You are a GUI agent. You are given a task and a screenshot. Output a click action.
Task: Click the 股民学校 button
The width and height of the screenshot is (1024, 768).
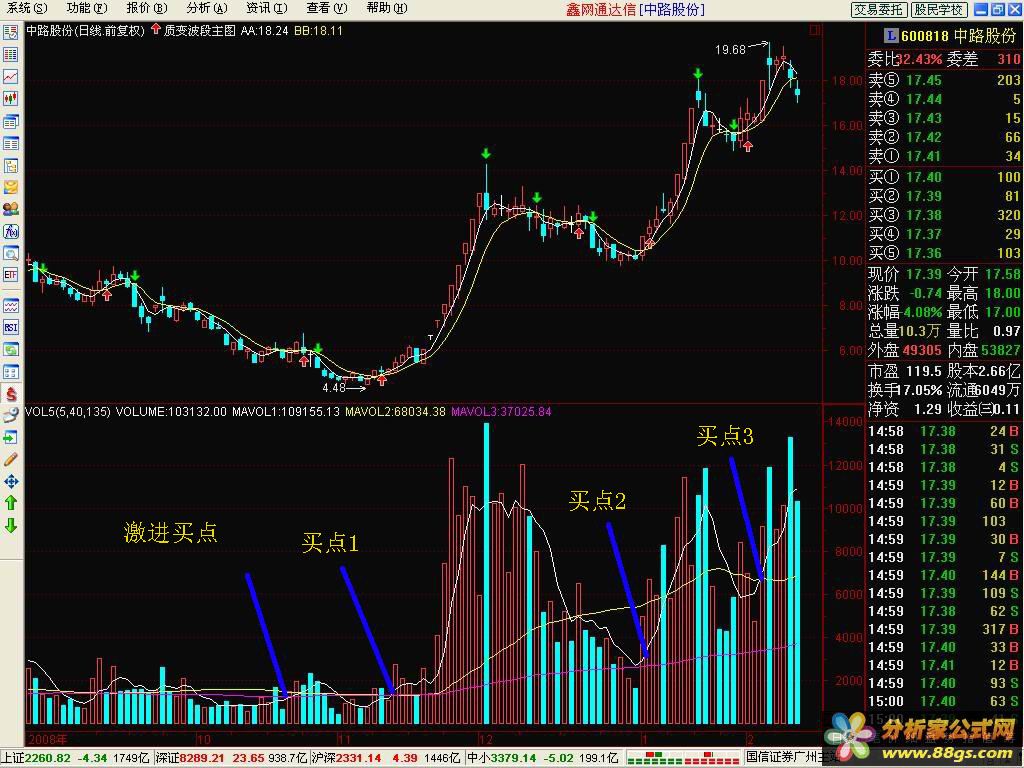938,9
